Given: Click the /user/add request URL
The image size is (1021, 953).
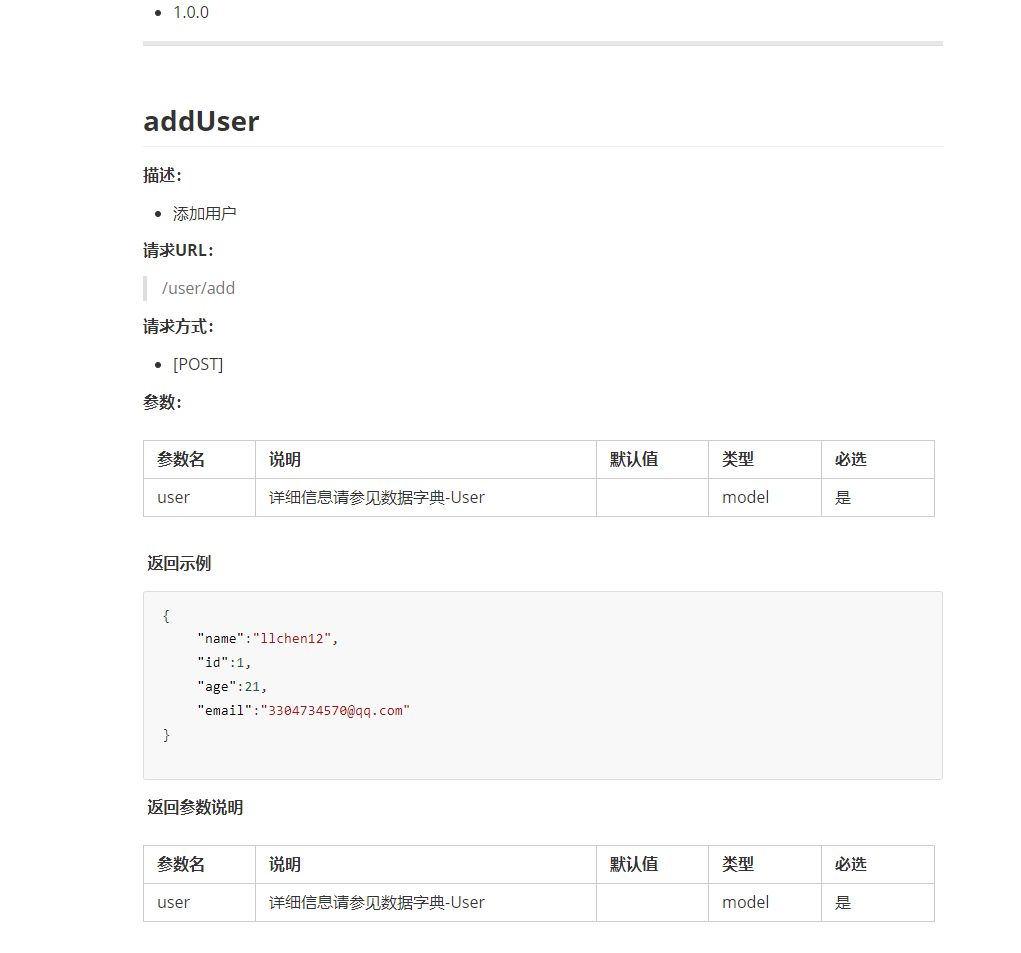Looking at the screenshot, I should coord(199,288).
